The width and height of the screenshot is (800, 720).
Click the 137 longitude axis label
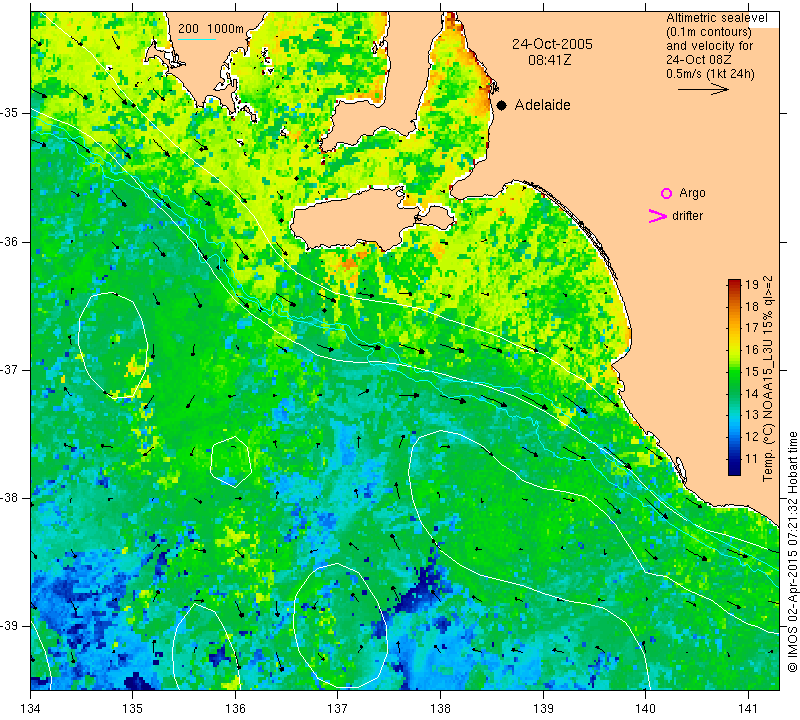(338, 708)
